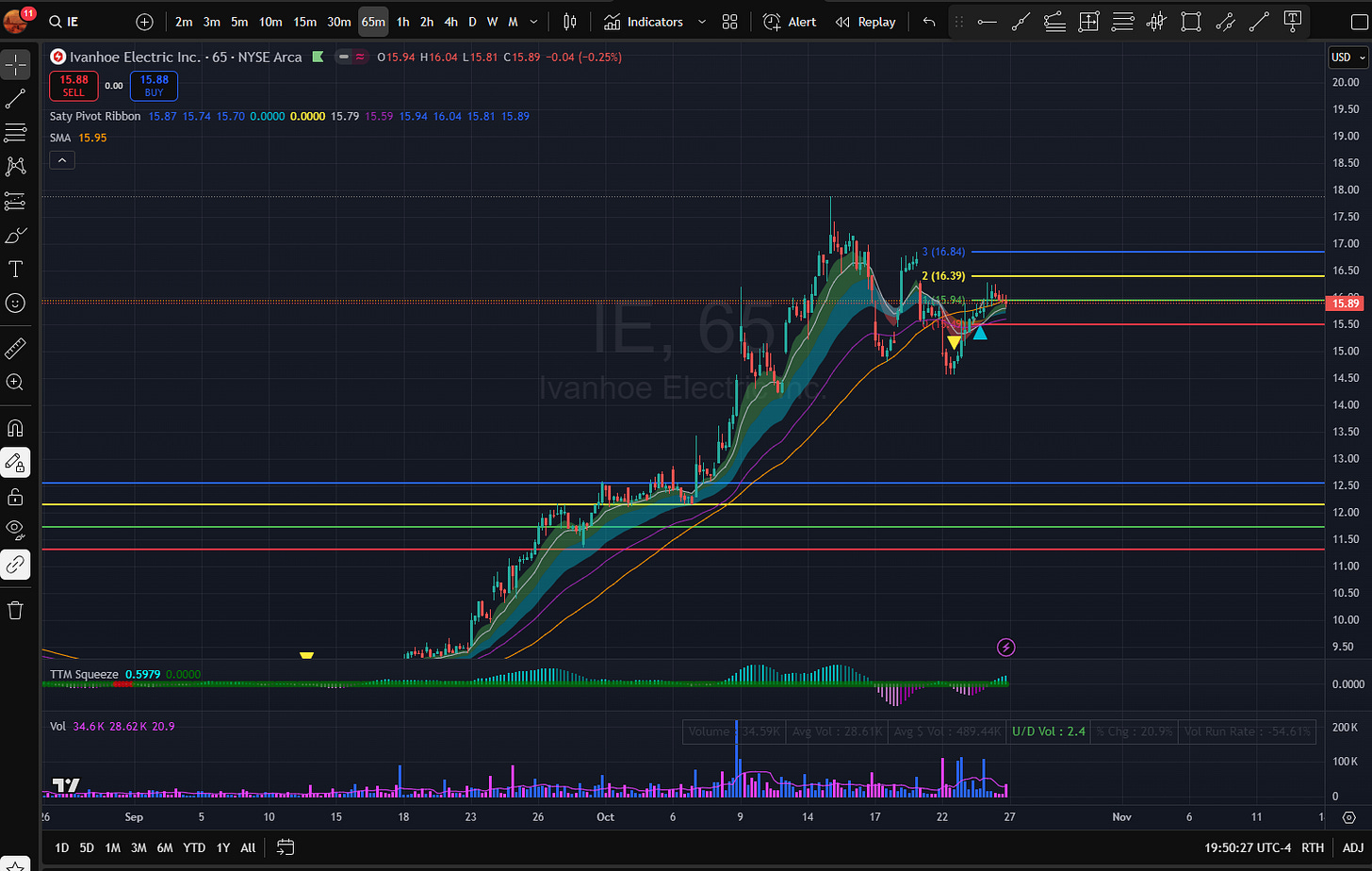This screenshot has height=871, width=1372.
Task: Open the chart scale settings gear
Action: click(x=1348, y=817)
